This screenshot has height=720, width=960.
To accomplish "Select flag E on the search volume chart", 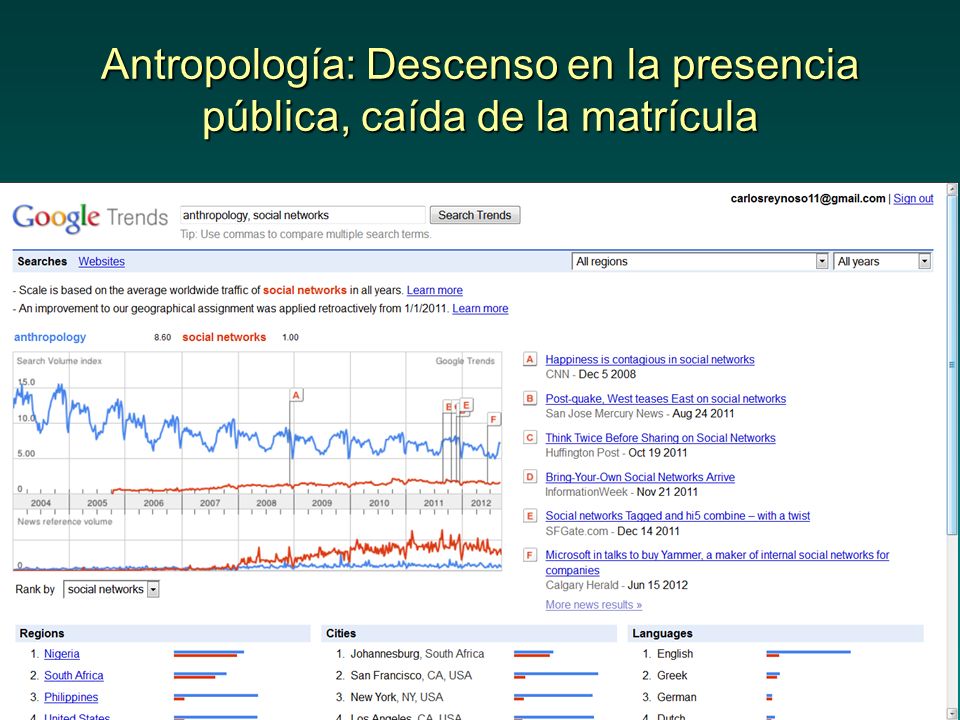I will [466, 405].
